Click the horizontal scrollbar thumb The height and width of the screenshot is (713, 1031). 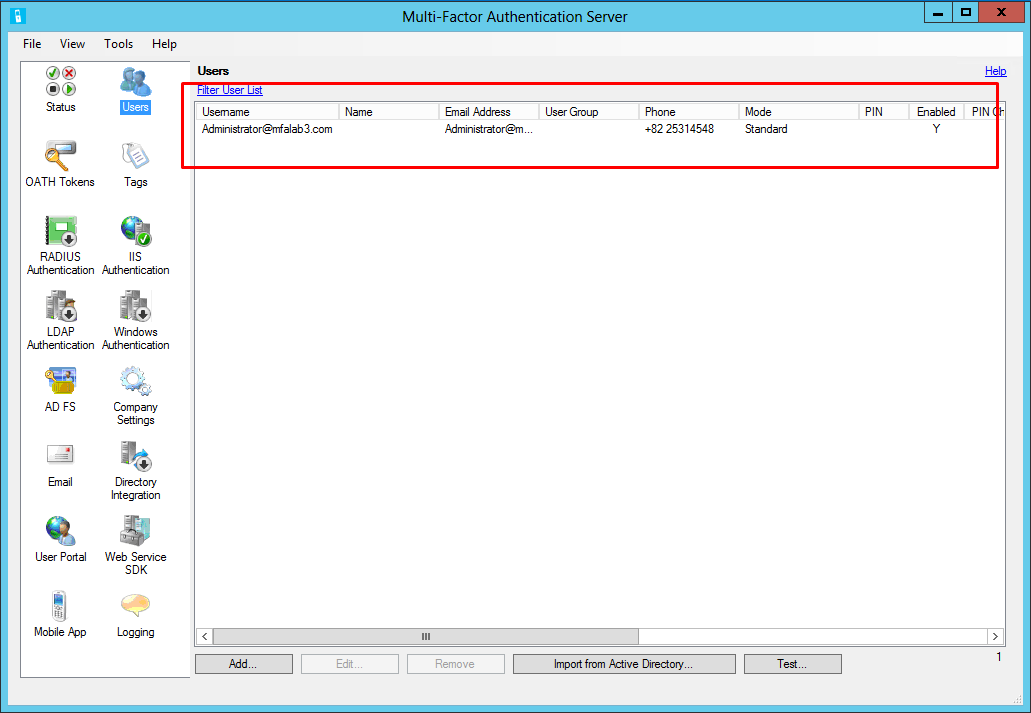click(425, 636)
